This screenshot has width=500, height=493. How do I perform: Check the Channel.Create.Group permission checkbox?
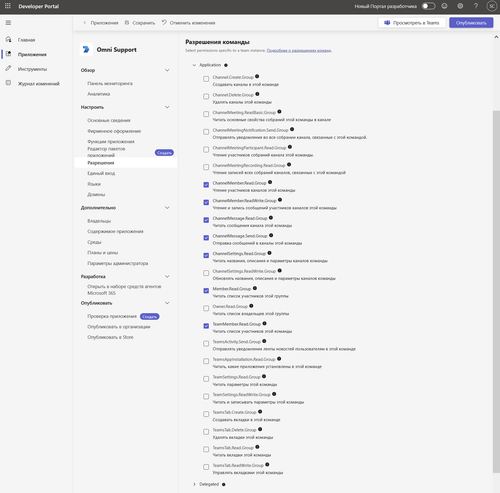pos(206,79)
